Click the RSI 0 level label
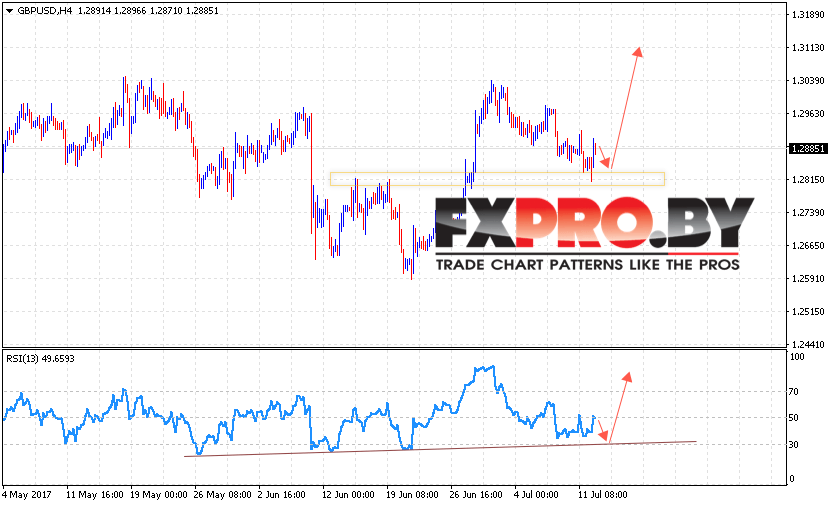 (x=791, y=479)
